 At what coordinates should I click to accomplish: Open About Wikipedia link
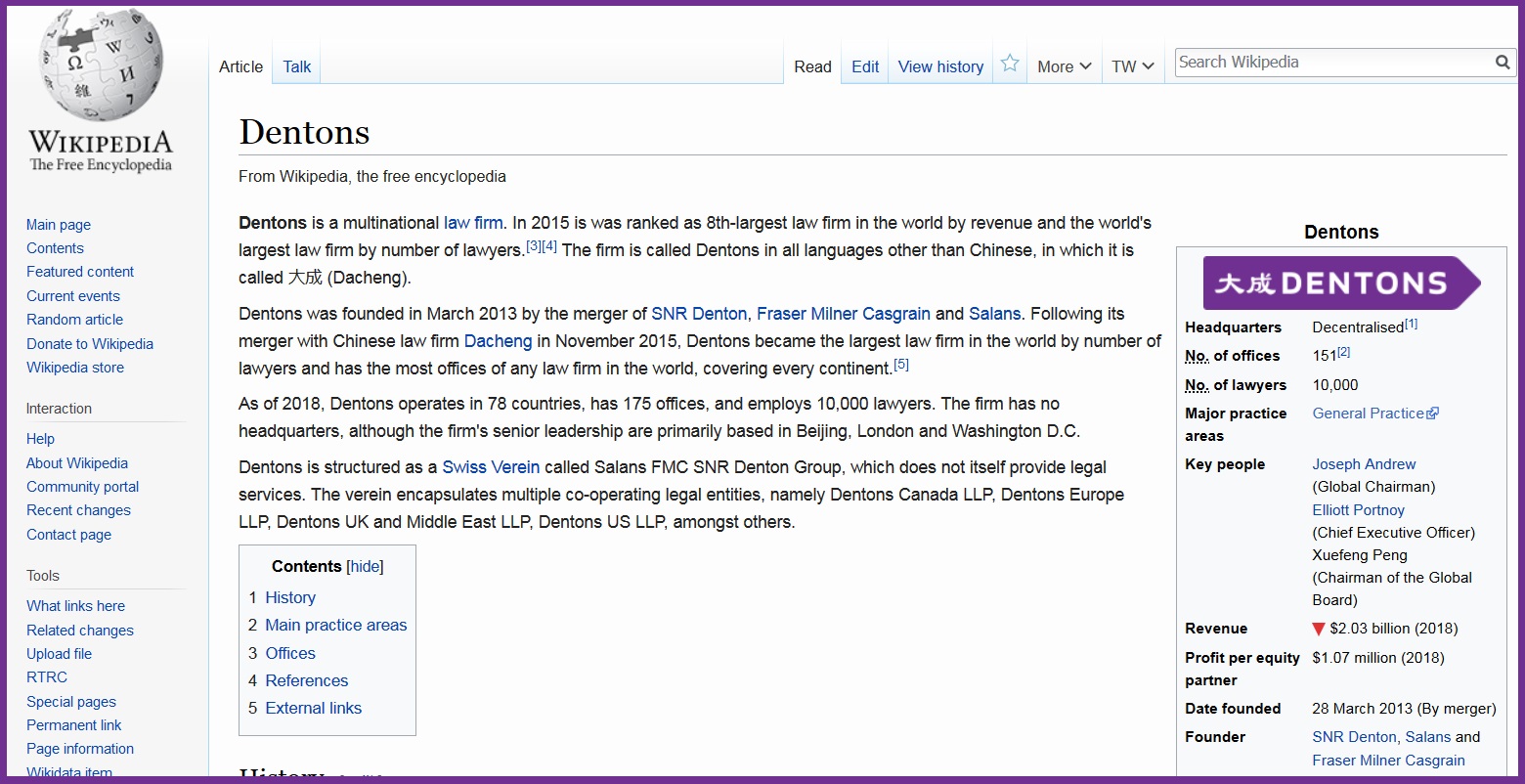(77, 463)
